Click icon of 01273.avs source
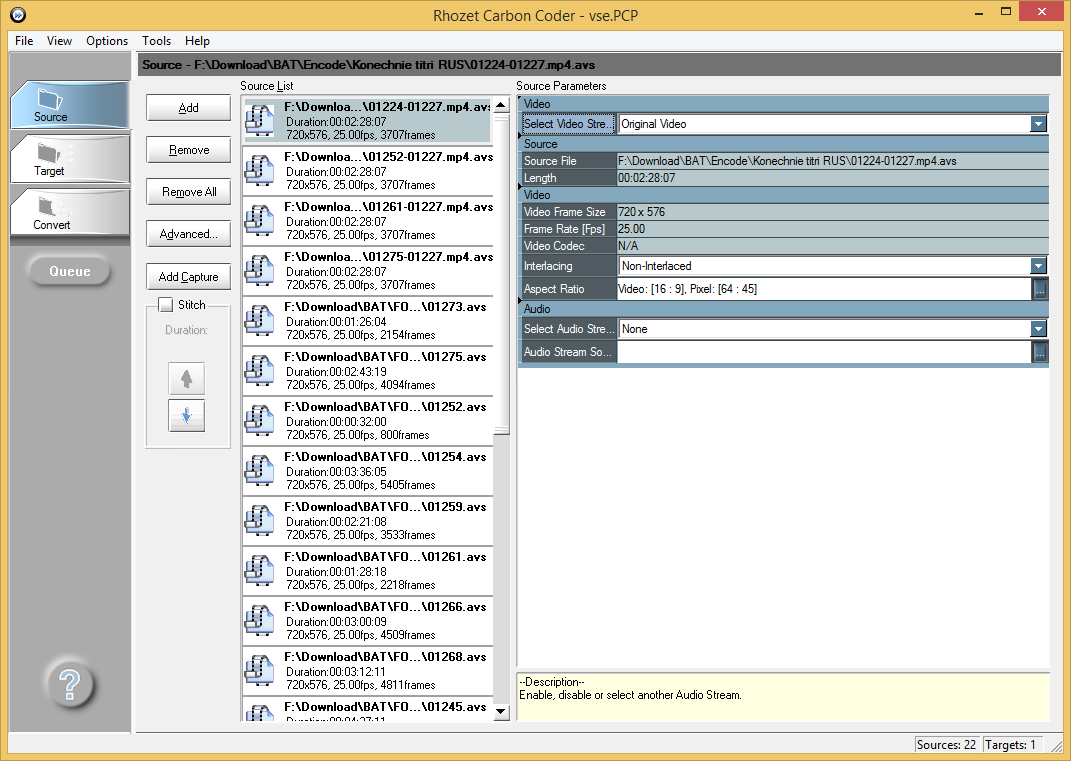This screenshot has height=761, width=1071. click(260, 320)
